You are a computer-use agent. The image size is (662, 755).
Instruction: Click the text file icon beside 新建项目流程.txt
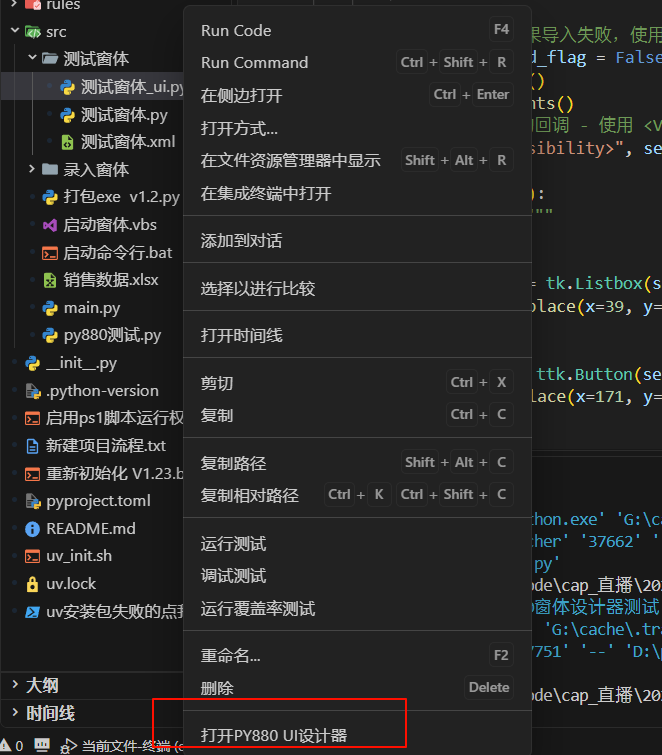33,446
